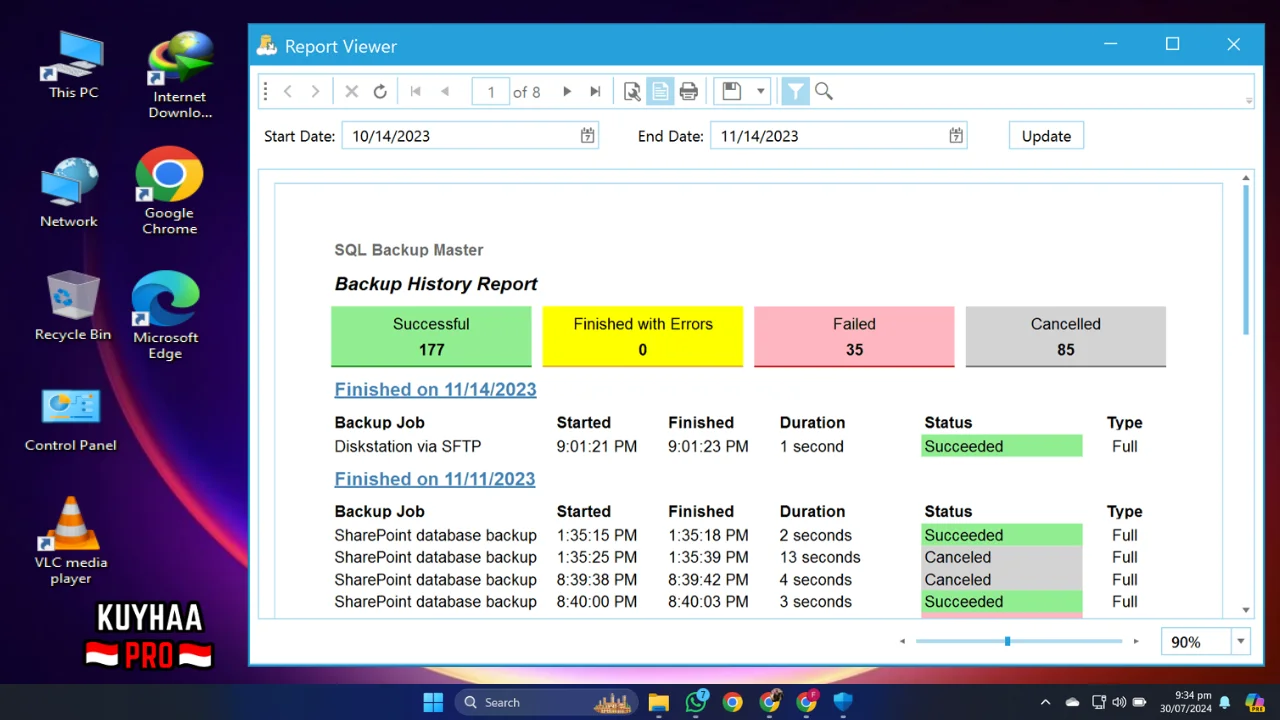The image size is (1280, 720).
Task: Select the VLC media player shortcut
Action: pyautogui.click(x=71, y=541)
